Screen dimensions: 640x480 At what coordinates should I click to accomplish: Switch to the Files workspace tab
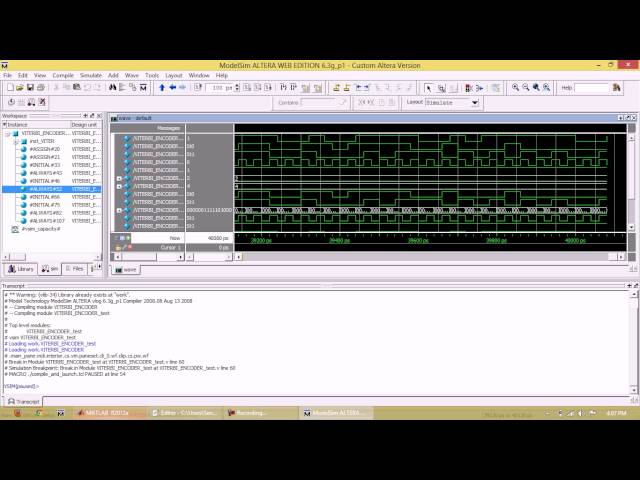click(74, 269)
